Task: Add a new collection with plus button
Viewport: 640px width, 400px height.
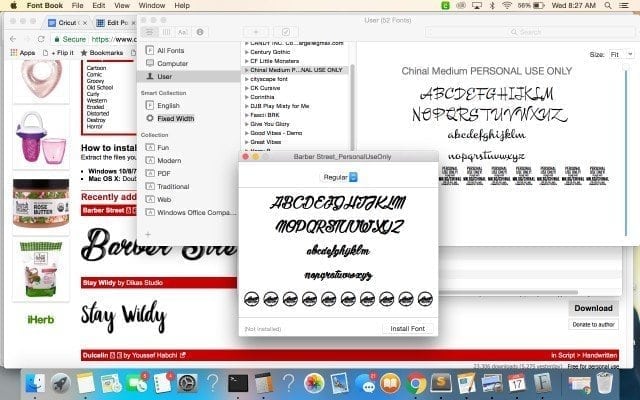Action: click(x=148, y=234)
